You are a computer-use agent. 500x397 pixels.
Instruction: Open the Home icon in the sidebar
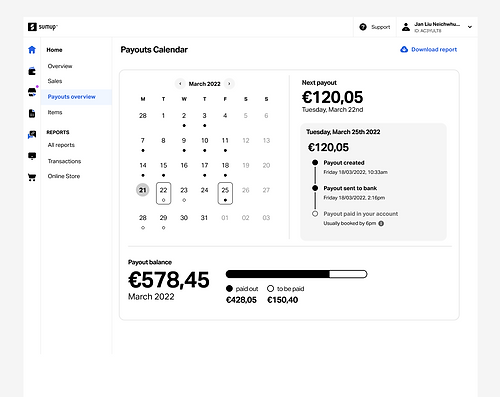tap(32, 50)
